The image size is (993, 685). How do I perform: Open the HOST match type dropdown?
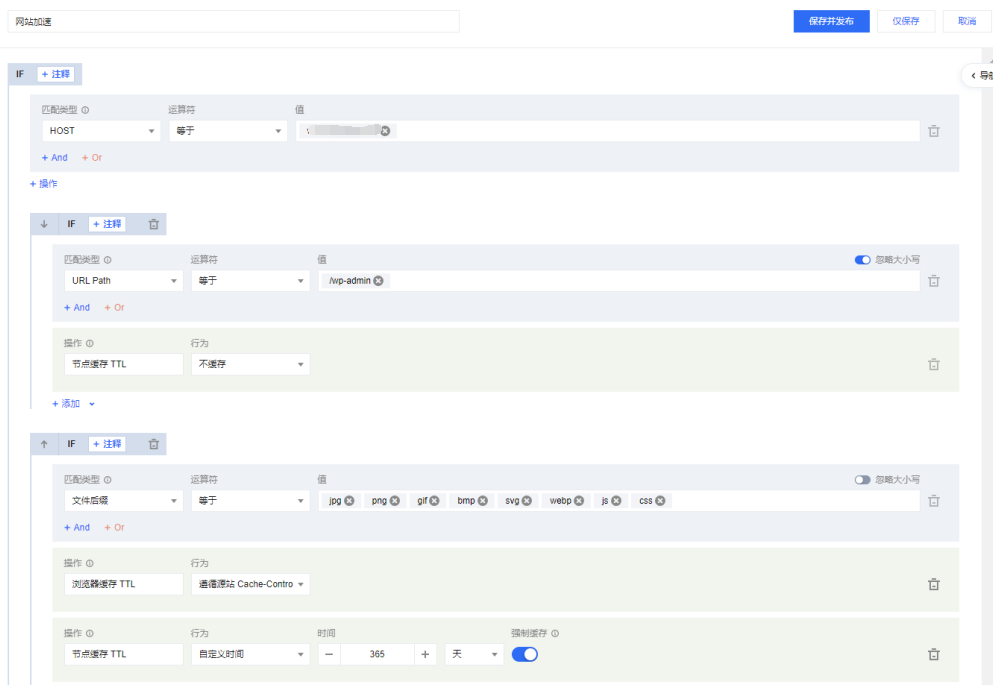(x=100, y=130)
